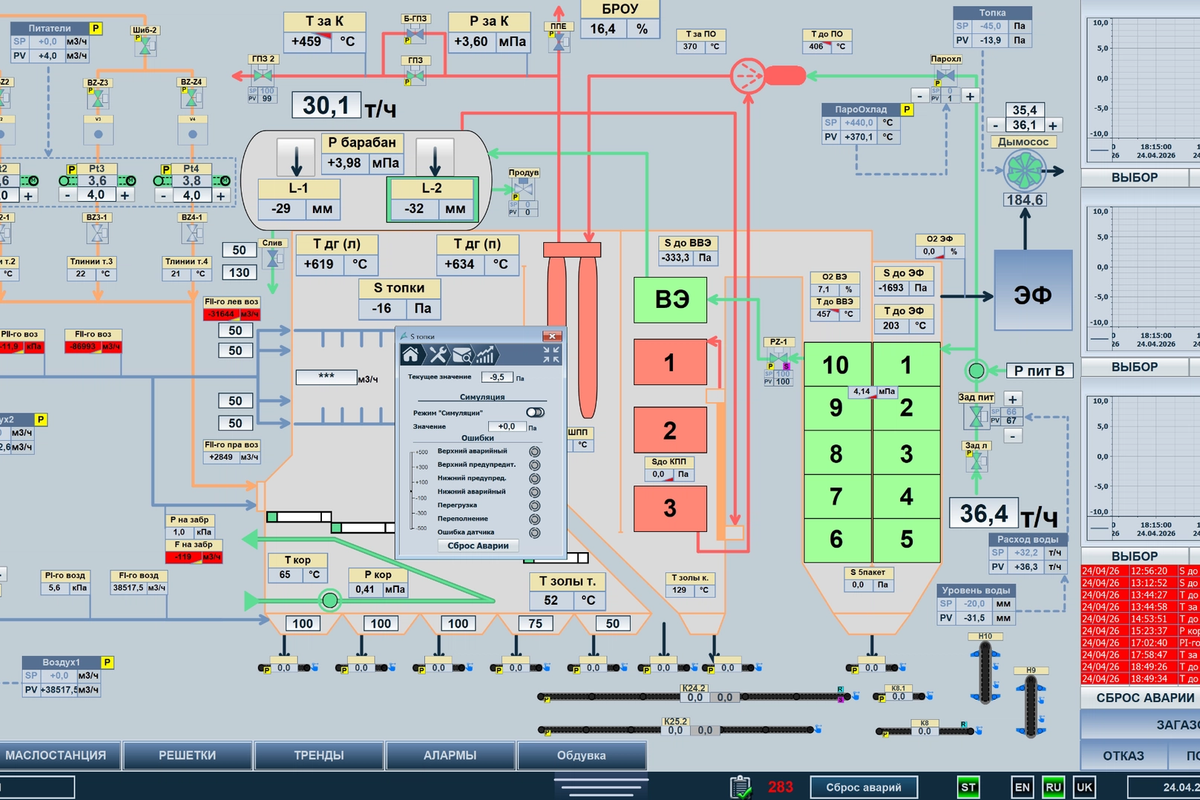Toggle the ST status button
This screenshot has width=1200, height=800.
968,787
